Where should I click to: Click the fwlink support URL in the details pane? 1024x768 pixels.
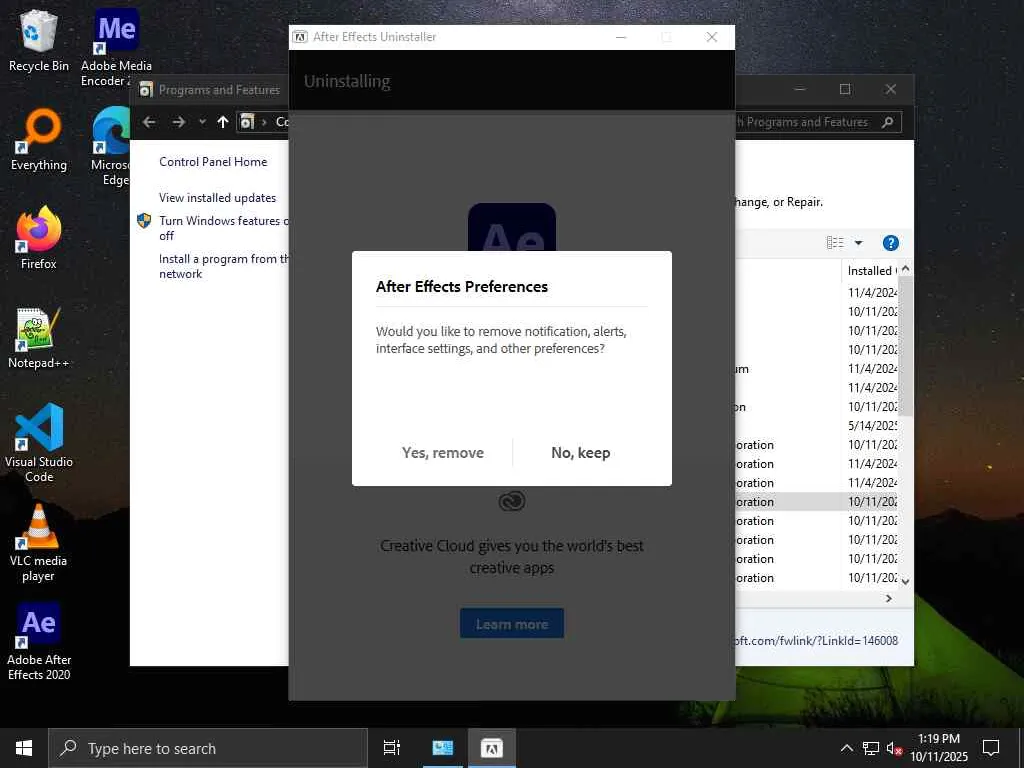pos(816,641)
